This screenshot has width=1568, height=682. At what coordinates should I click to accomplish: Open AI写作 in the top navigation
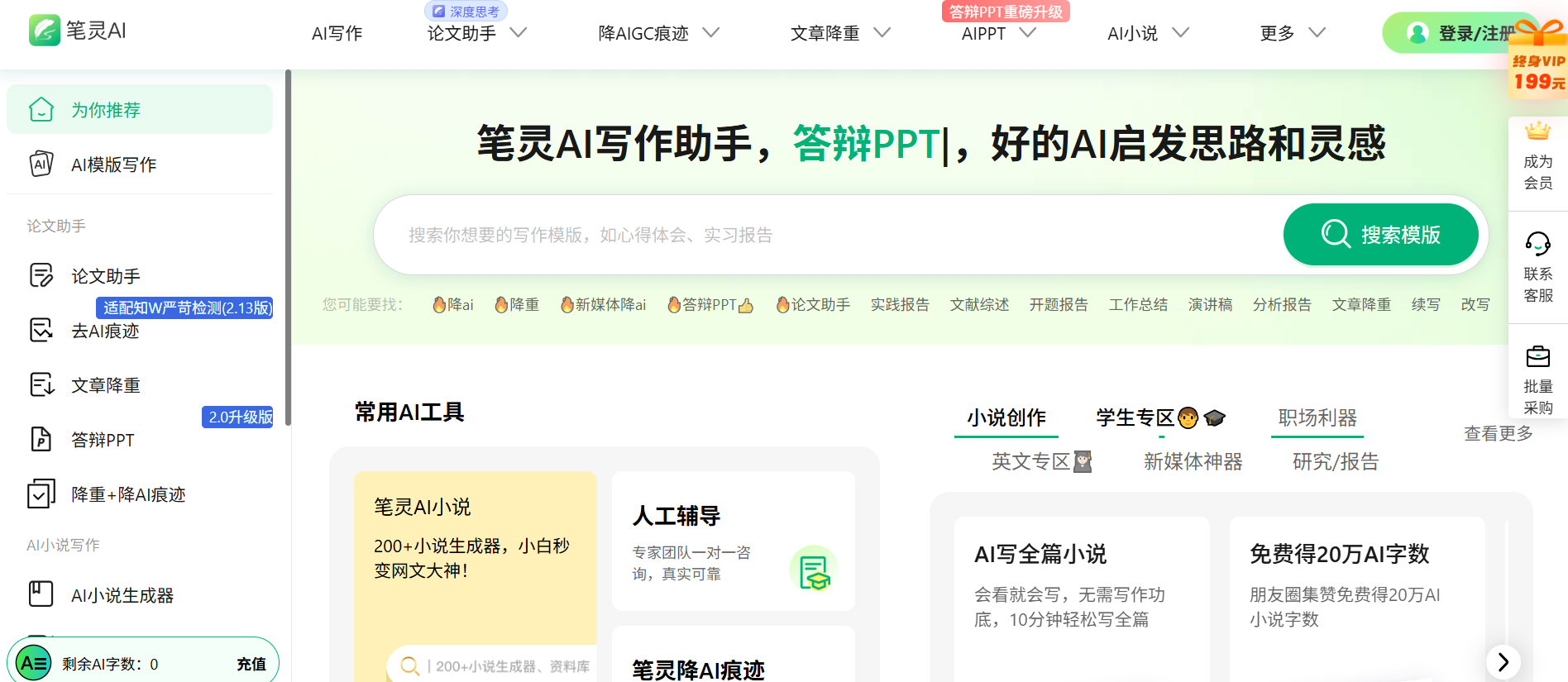[x=337, y=33]
